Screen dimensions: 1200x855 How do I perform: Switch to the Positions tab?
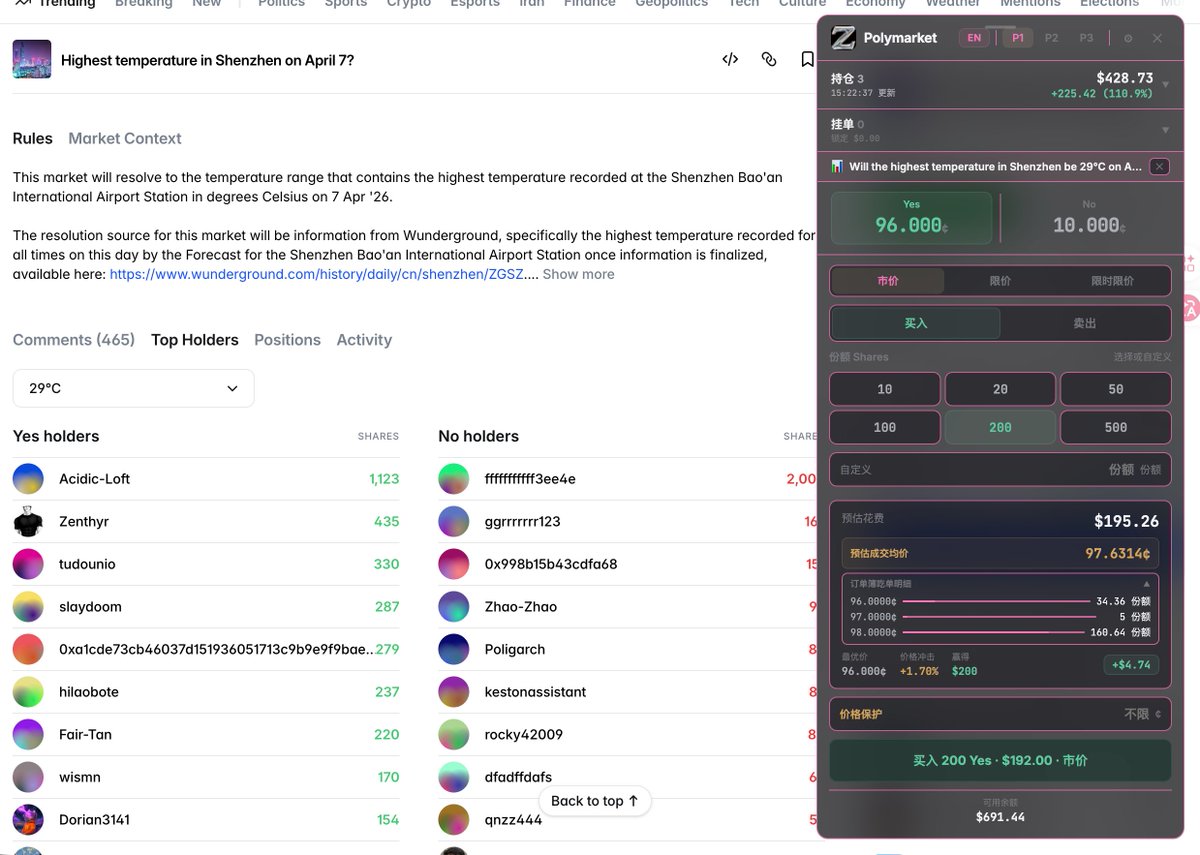pos(287,340)
